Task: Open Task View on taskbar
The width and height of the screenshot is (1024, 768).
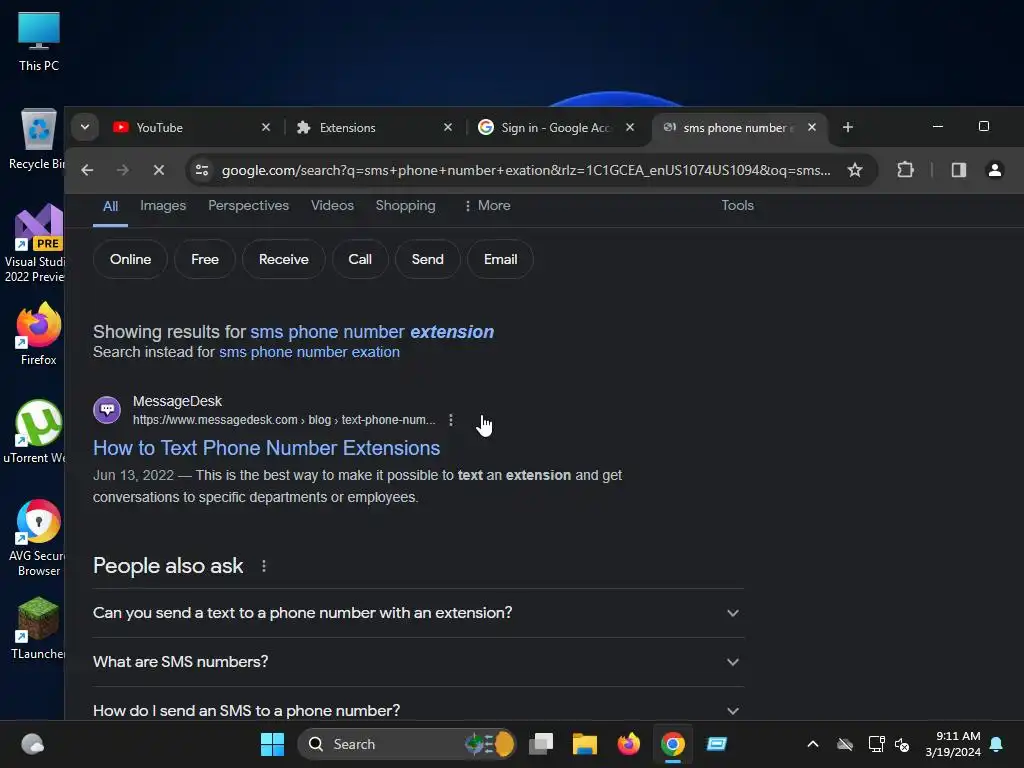Action: (x=541, y=744)
